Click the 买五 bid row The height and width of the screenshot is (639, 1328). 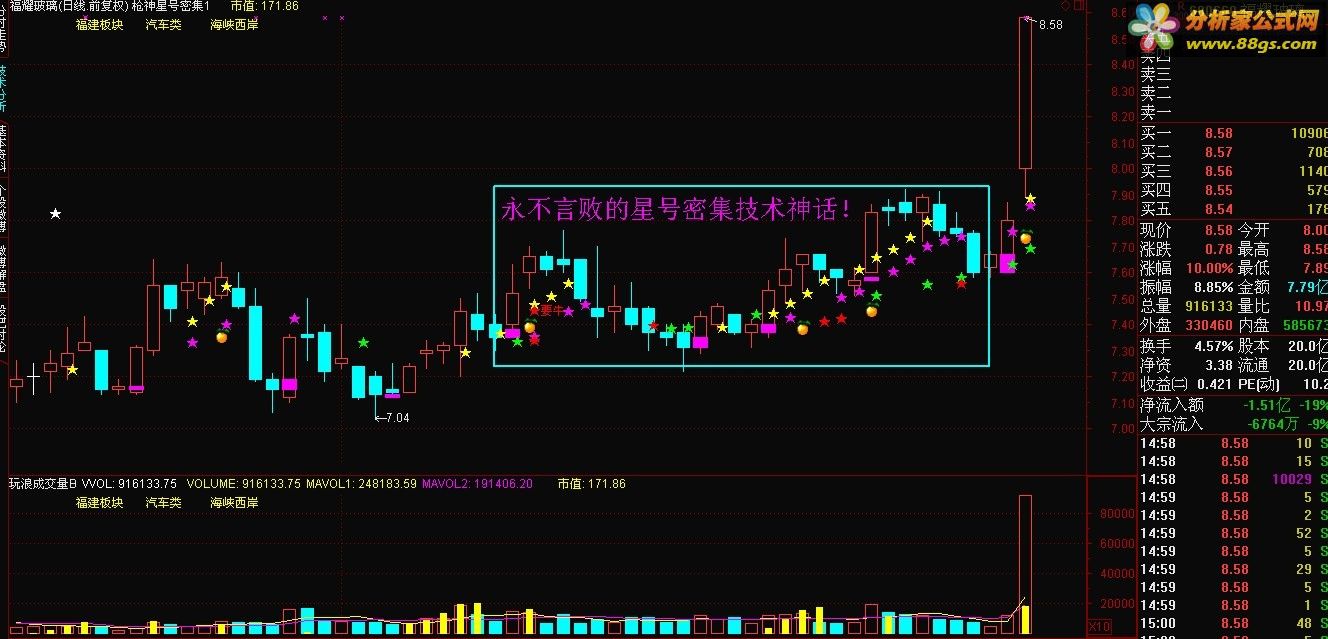1234,209
